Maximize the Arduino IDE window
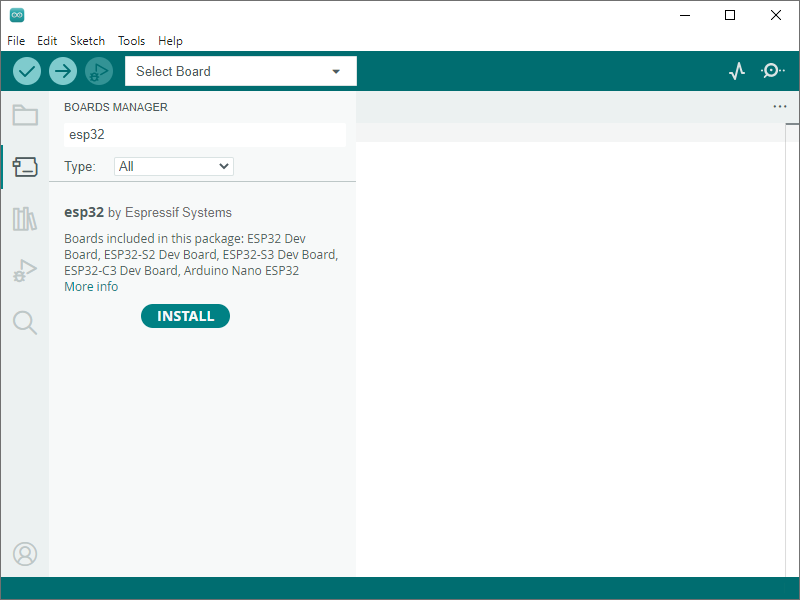This screenshot has height=600, width=800. (x=730, y=15)
